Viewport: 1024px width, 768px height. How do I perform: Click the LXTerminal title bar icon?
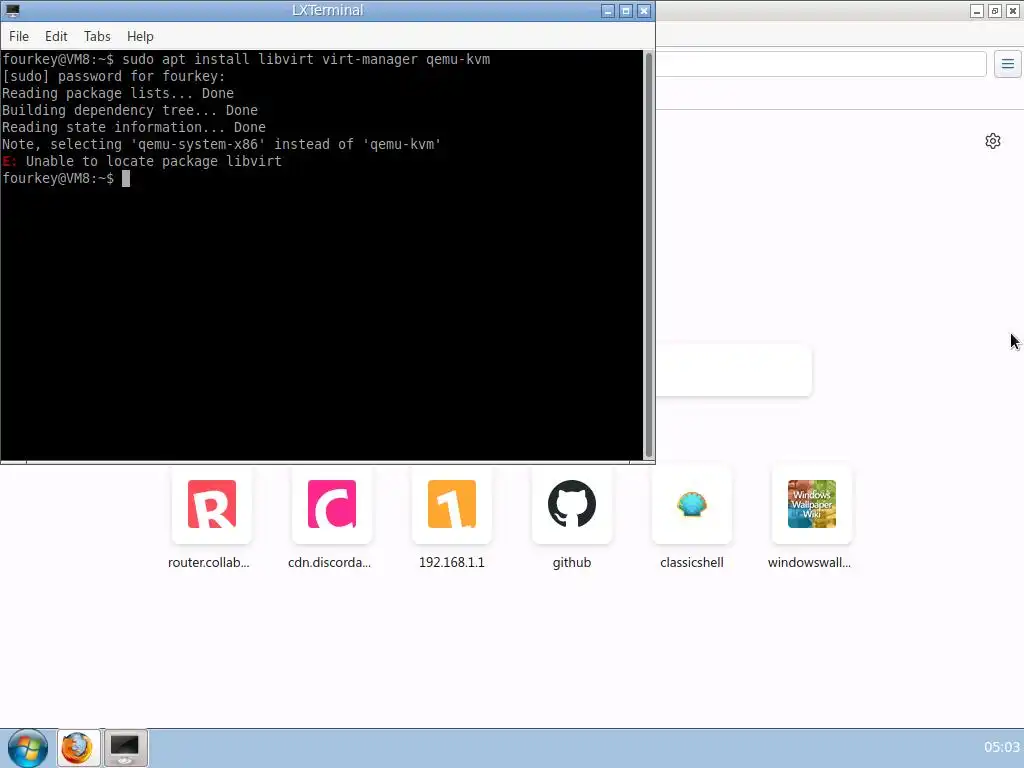tap(12, 10)
